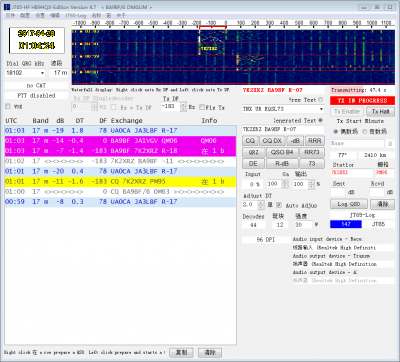Open the 设置 menu

click(40, 16)
